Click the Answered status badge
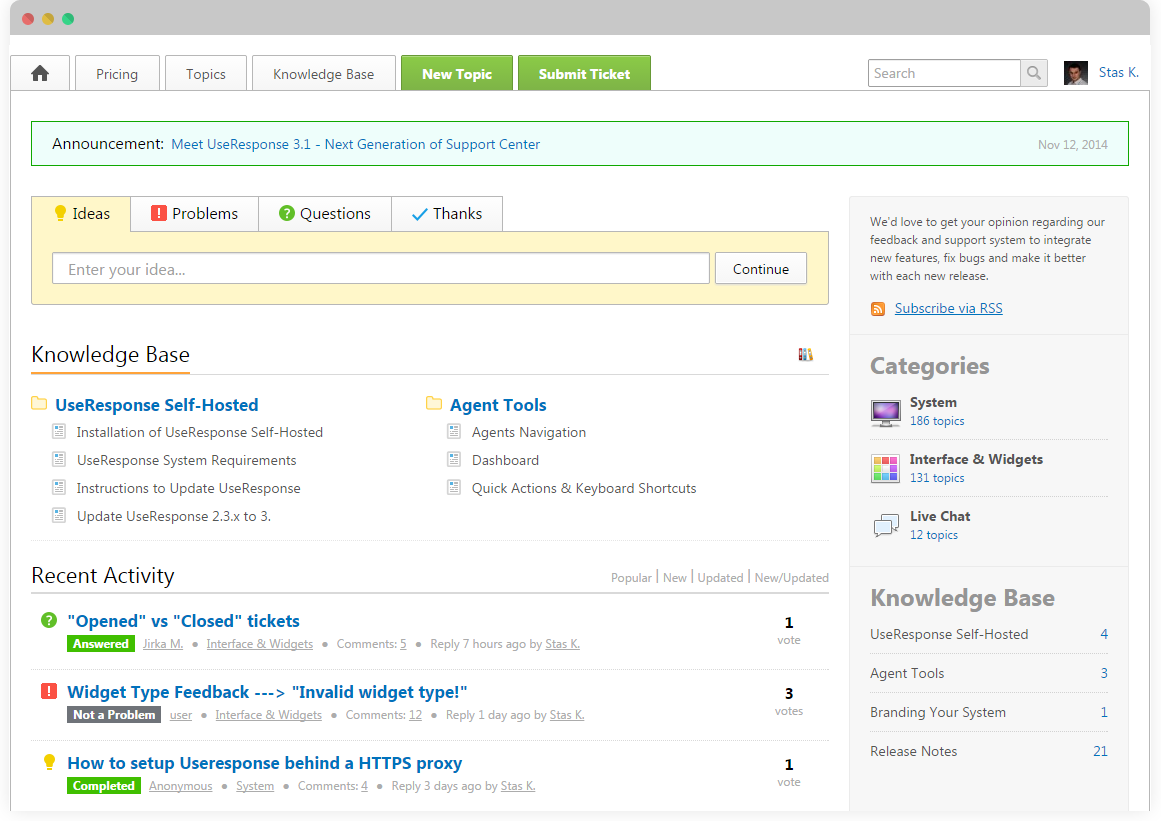Screen dimensions: 1161x821 [101, 644]
